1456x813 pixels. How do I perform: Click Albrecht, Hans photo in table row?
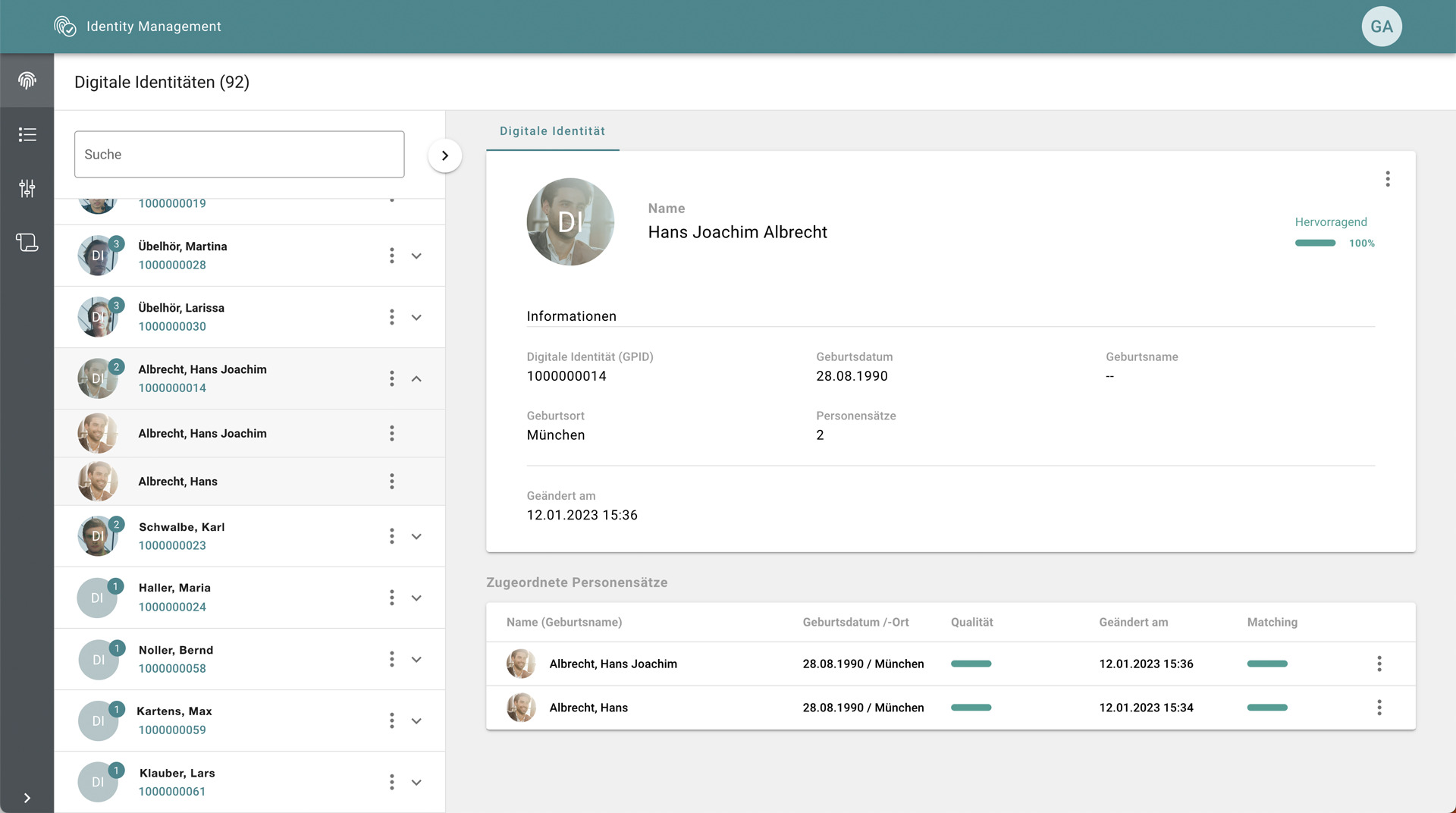pyautogui.click(x=521, y=708)
